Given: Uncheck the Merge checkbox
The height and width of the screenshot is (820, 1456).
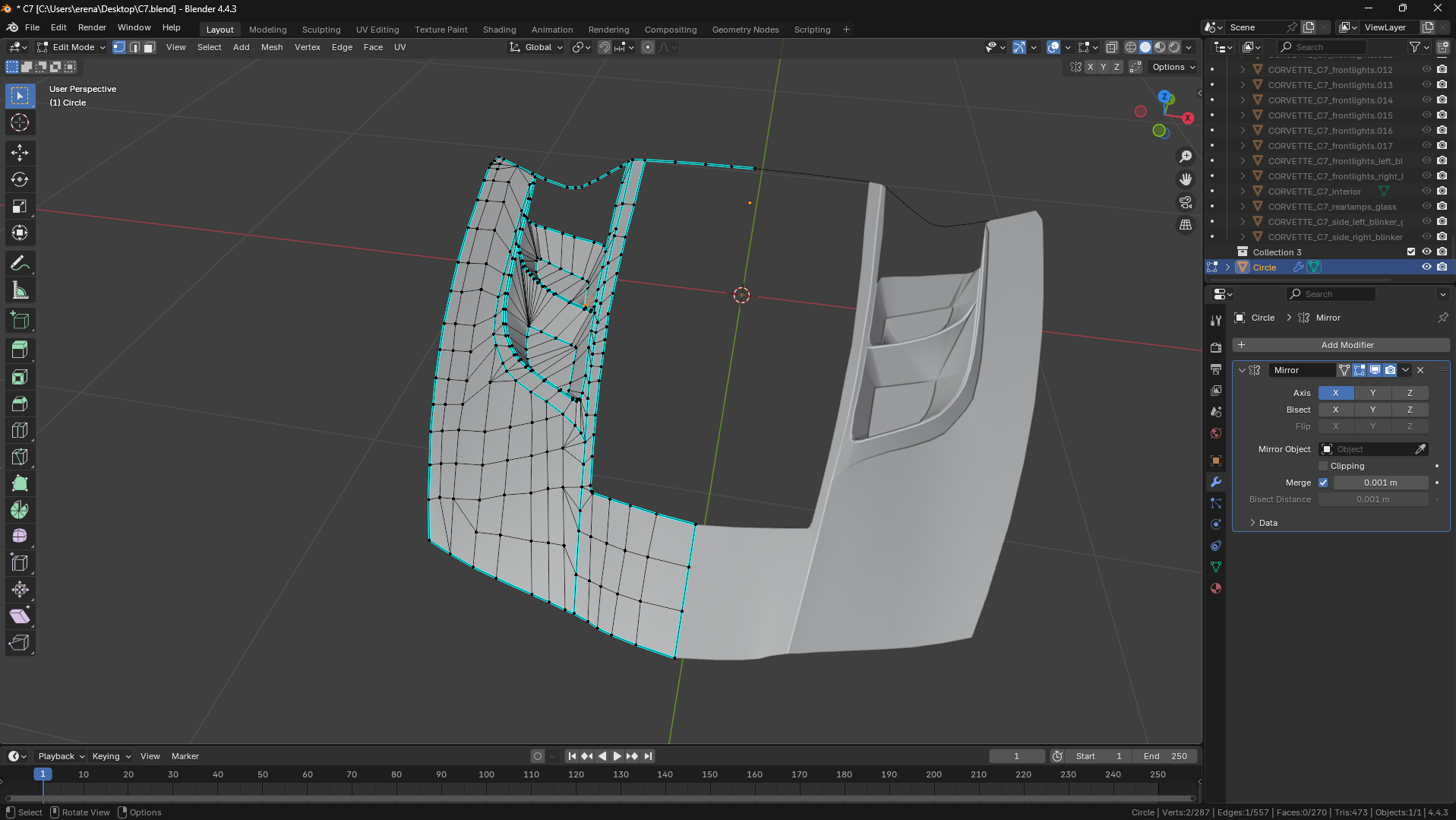Looking at the screenshot, I should tap(1323, 483).
